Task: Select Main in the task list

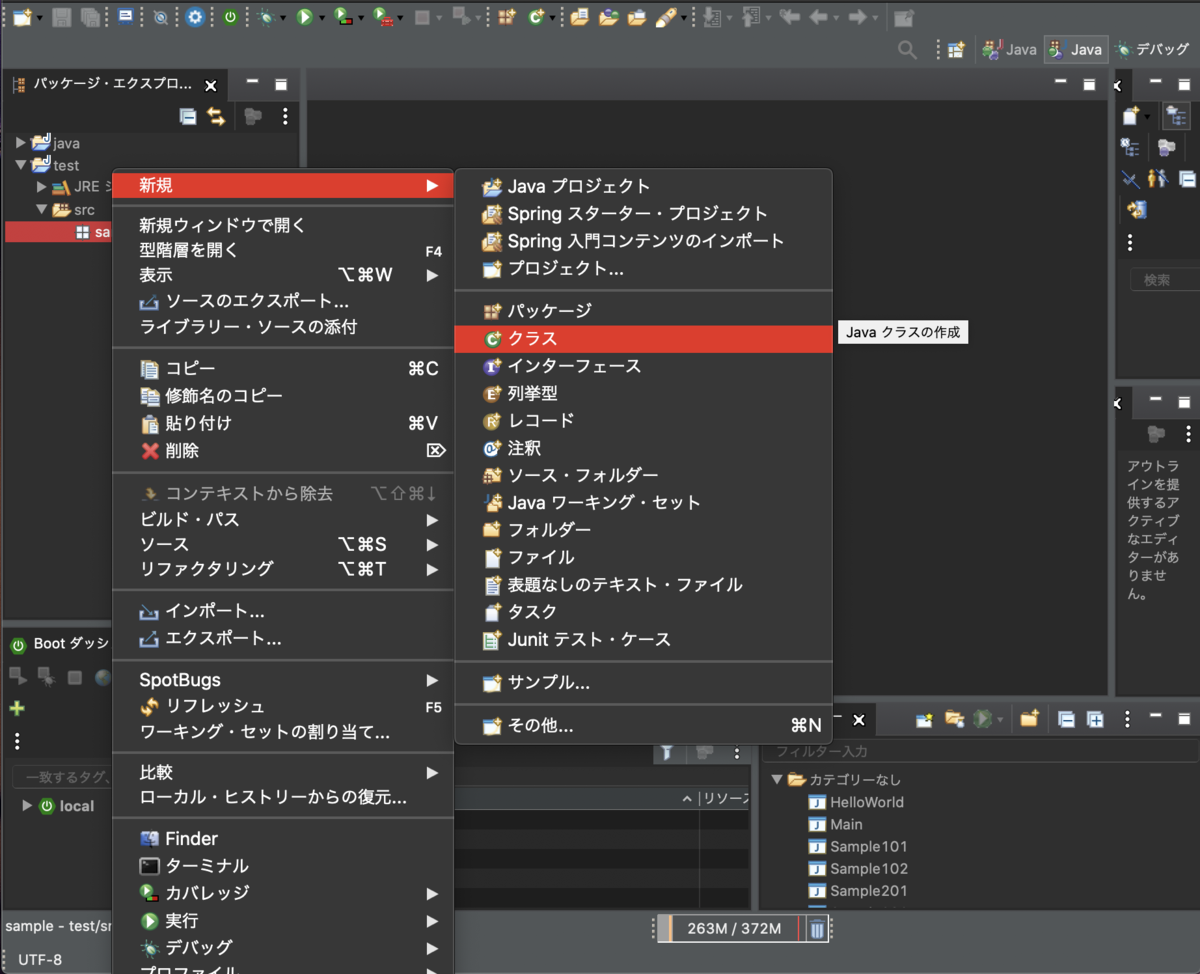Action: pos(846,824)
